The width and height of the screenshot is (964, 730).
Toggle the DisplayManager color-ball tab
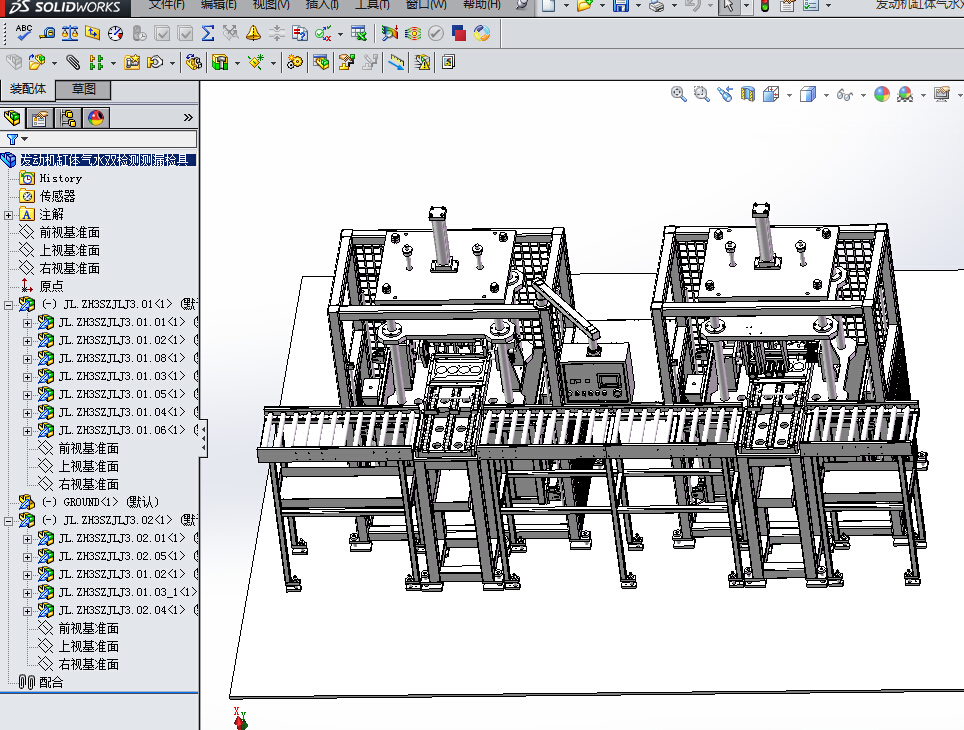[x=96, y=119]
